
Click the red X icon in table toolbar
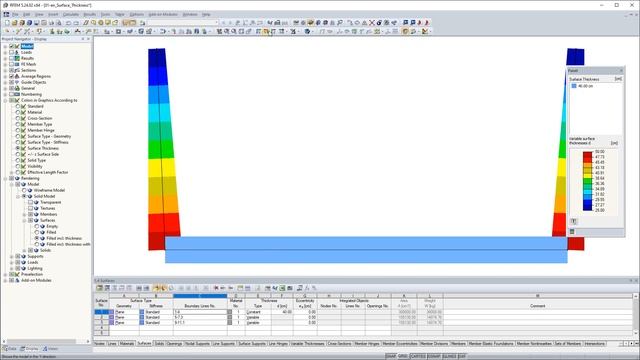(216, 288)
